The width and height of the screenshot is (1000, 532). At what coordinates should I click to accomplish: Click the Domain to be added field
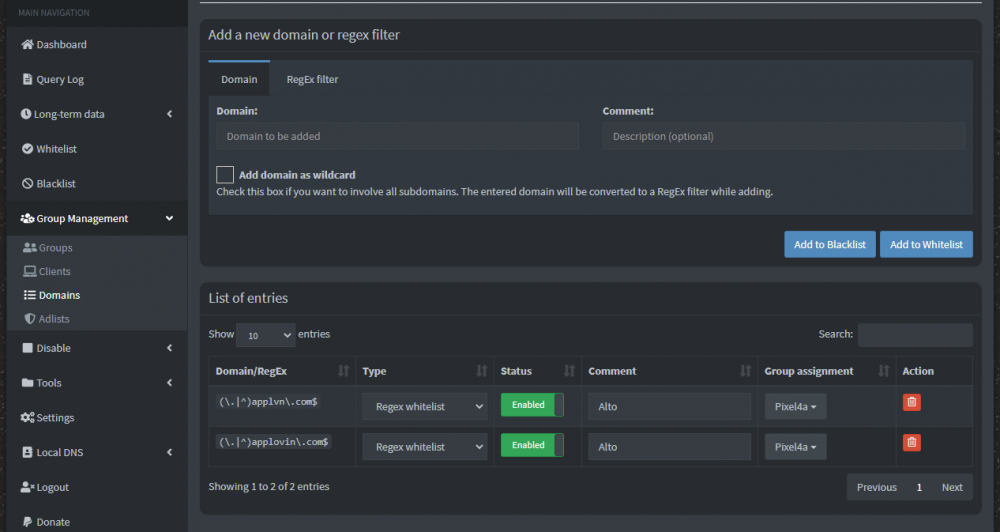pos(397,136)
